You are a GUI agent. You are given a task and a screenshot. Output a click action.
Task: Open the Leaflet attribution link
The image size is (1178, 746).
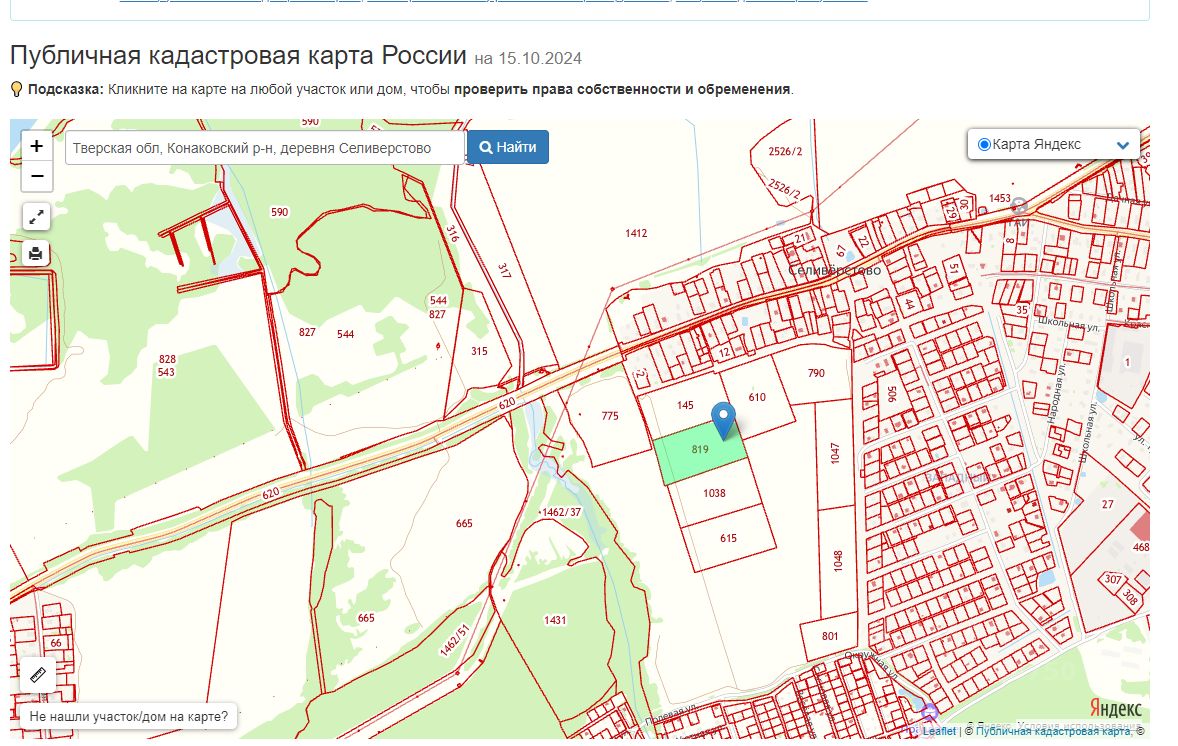click(939, 731)
